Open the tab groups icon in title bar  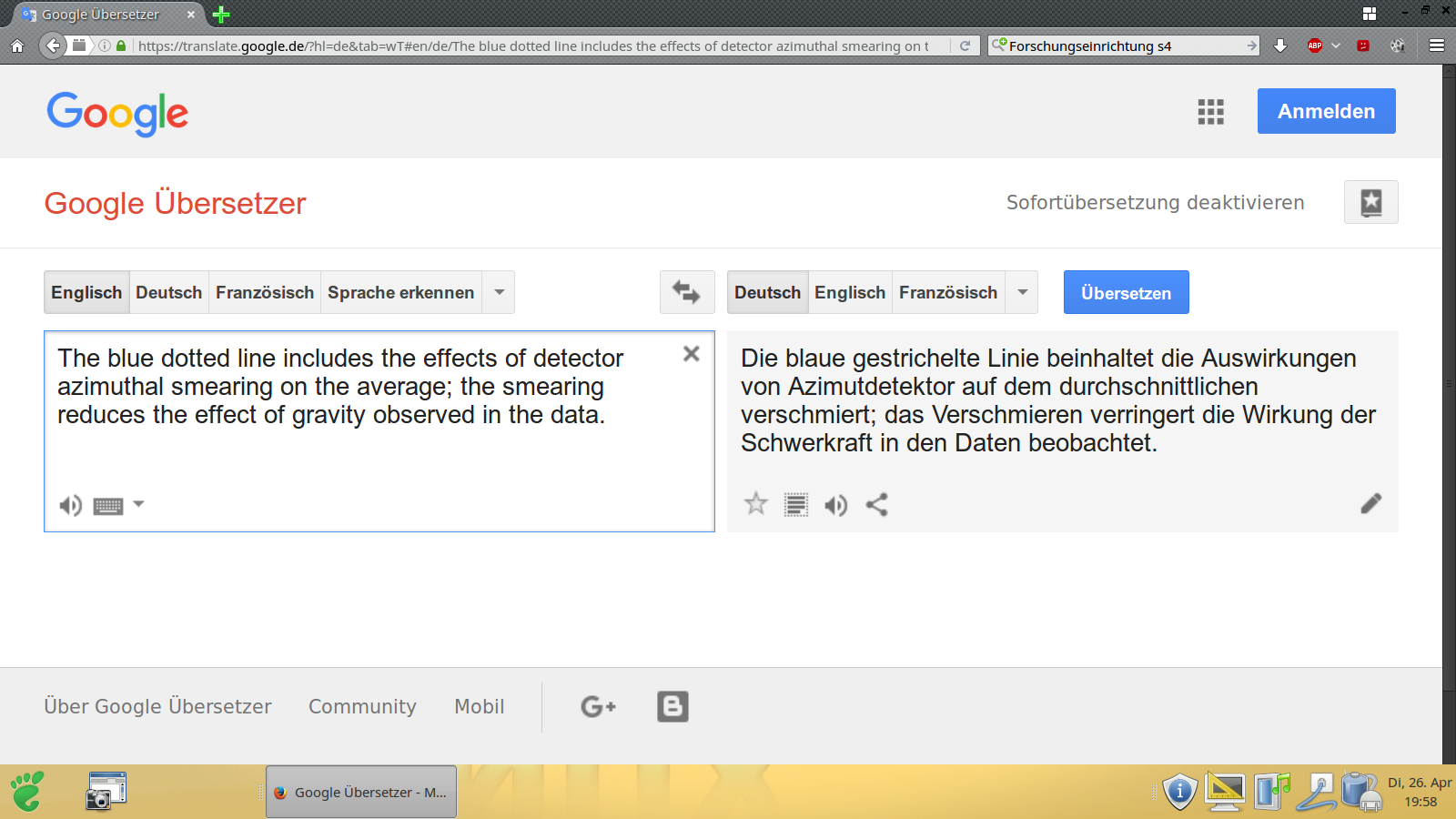click(1370, 14)
